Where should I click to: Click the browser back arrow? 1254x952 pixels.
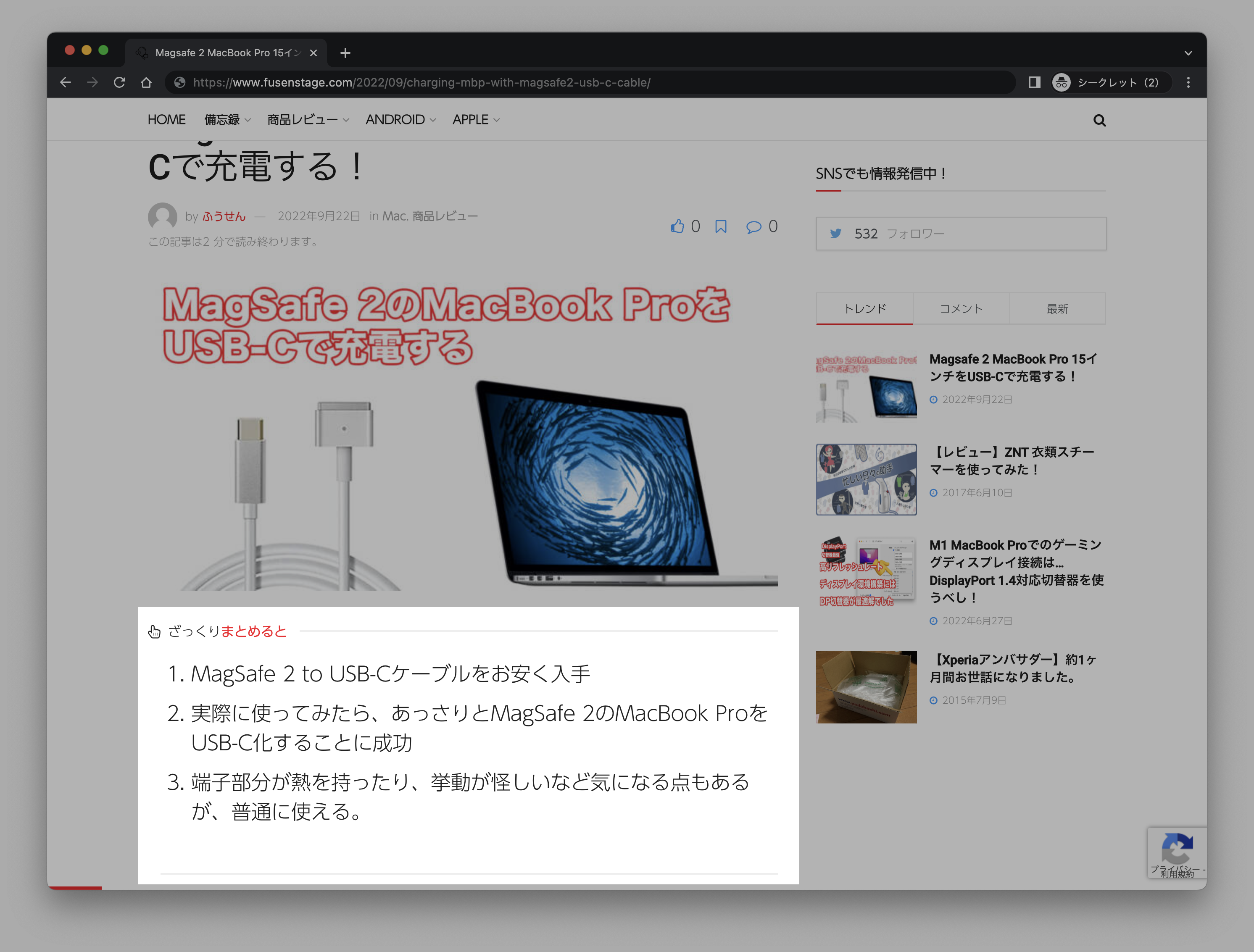pos(65,83)
